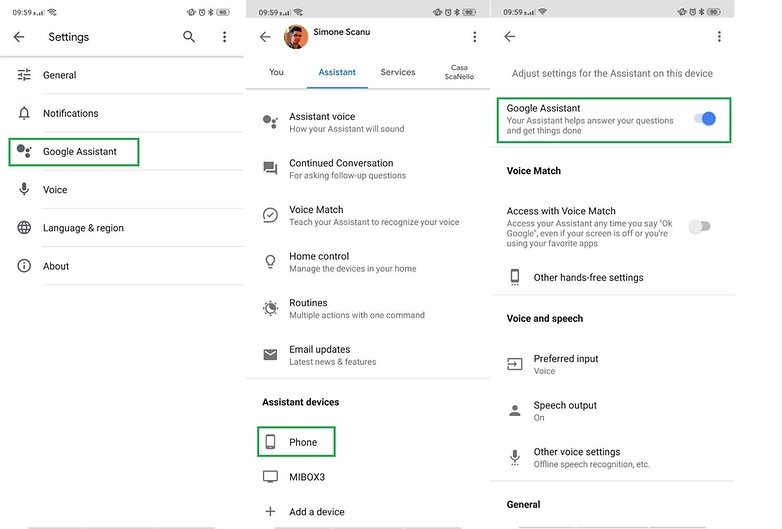This screenshot has width=782, height=529.
Task: Click the Voice Match checkmark icon
Action: [270, 215]
